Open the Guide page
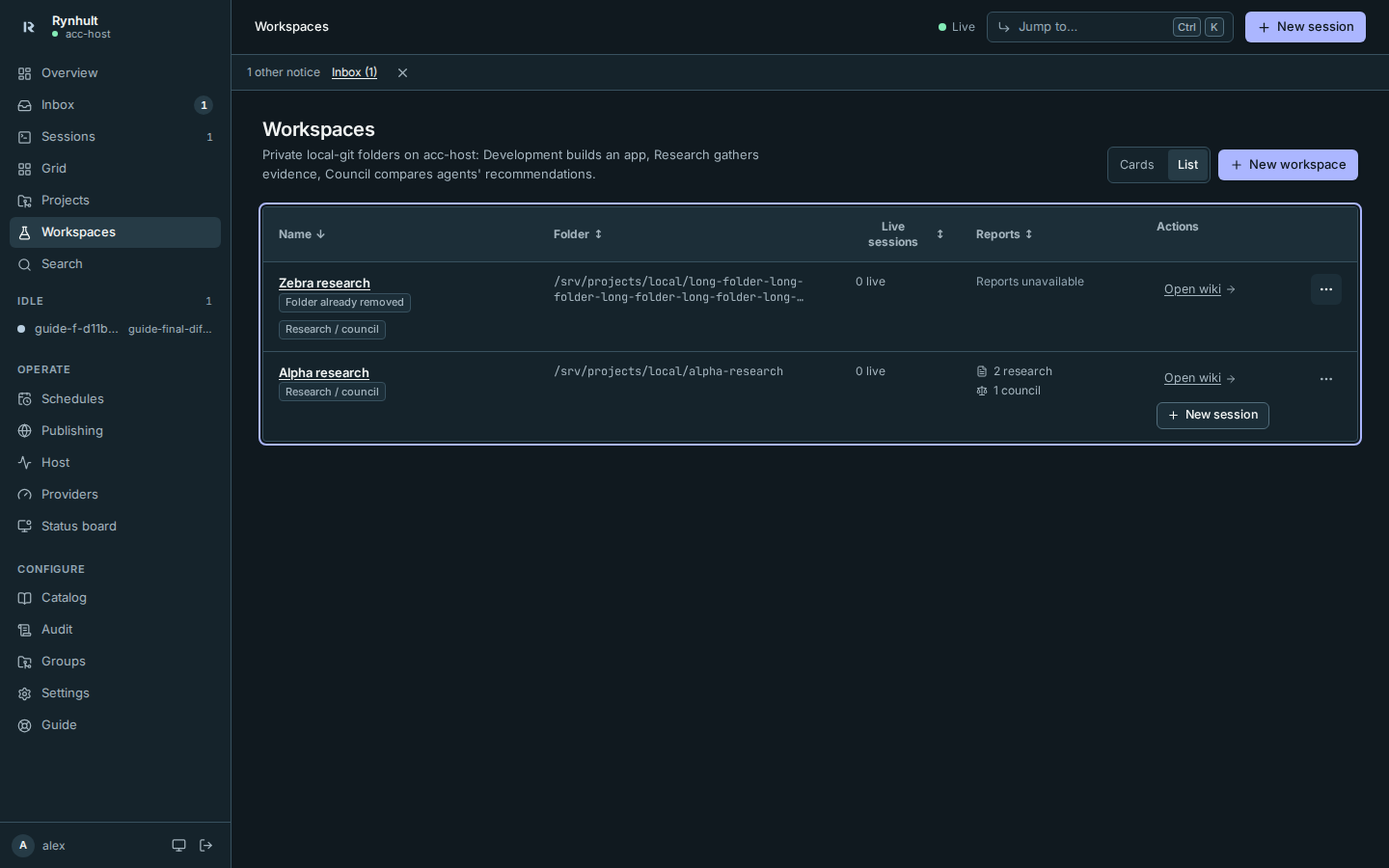Viewport: 1389px width, 868px height. (x=115, y=725)
